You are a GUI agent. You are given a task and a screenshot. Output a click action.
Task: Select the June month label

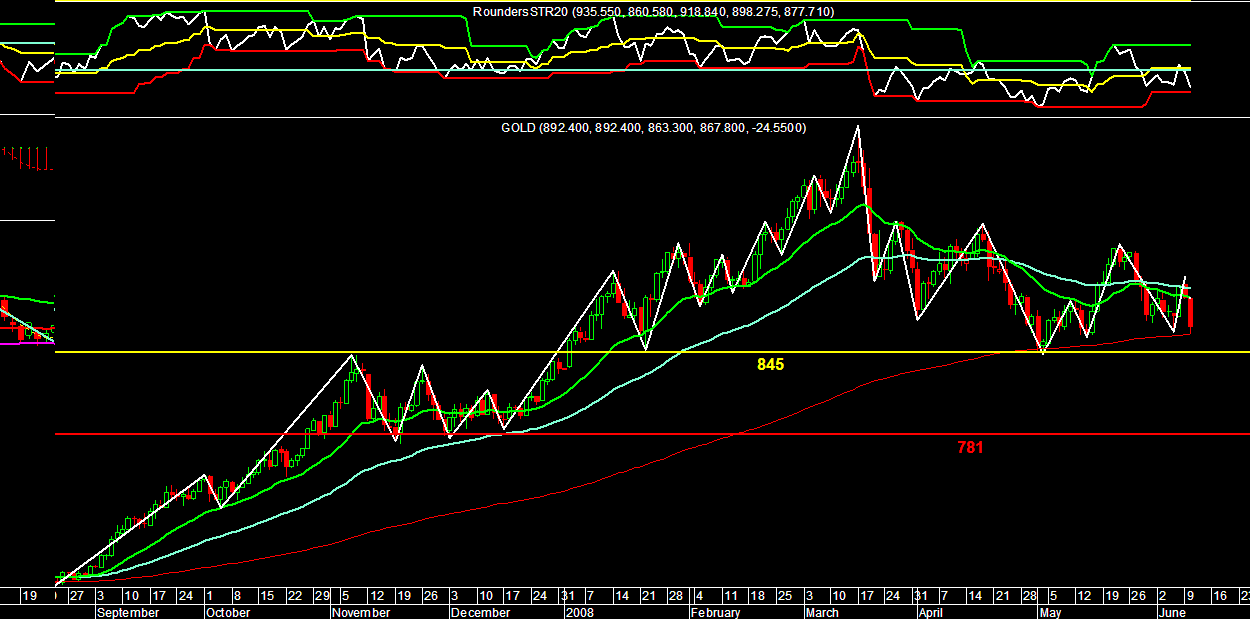[1172, 612]
